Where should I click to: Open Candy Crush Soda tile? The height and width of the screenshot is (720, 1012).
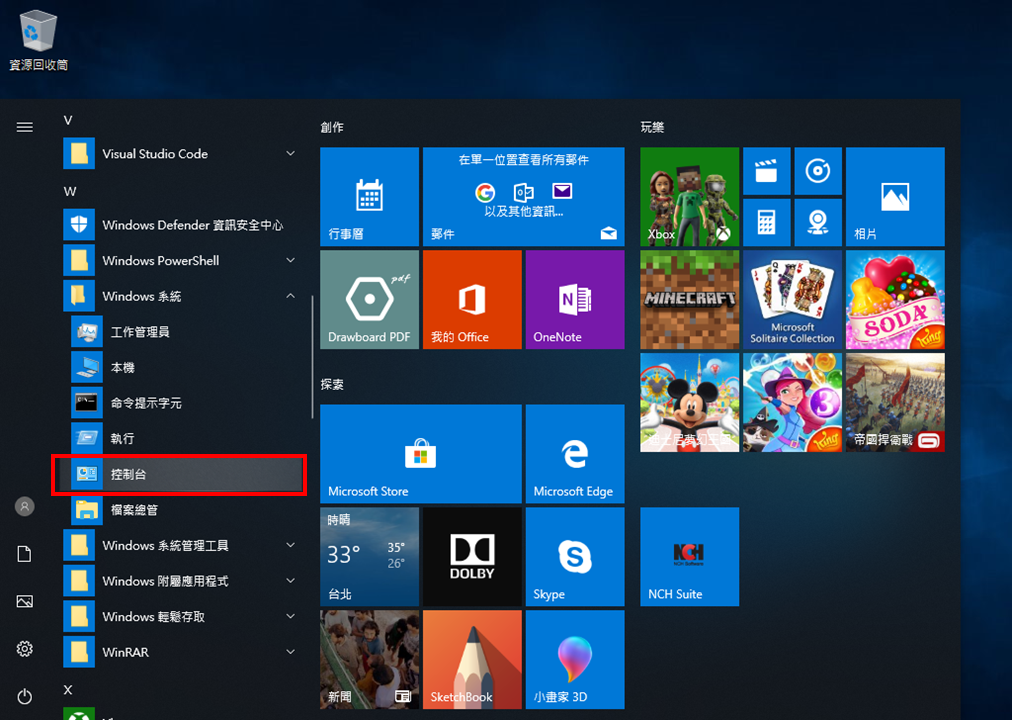click(x=895, y=299)
